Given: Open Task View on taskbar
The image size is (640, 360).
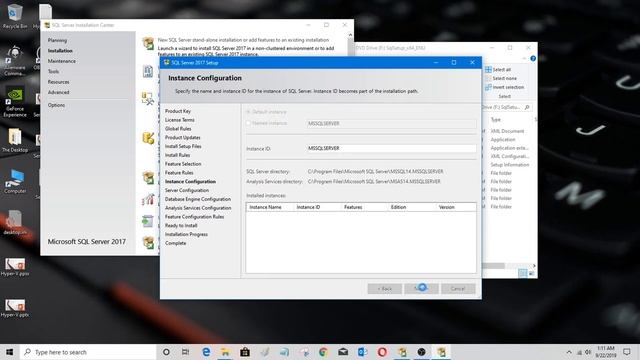Looking at the screenshot, I should click(185, 352).
